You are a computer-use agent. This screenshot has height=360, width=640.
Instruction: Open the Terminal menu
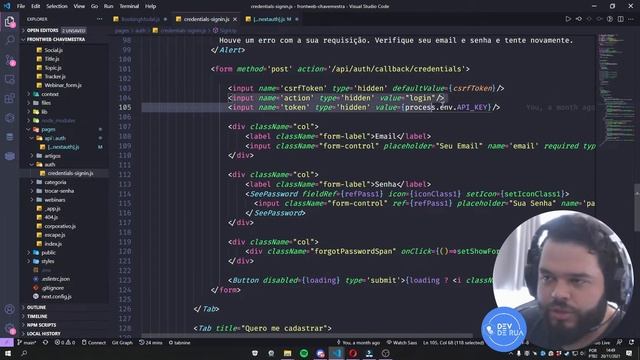(x=129, y=6)
